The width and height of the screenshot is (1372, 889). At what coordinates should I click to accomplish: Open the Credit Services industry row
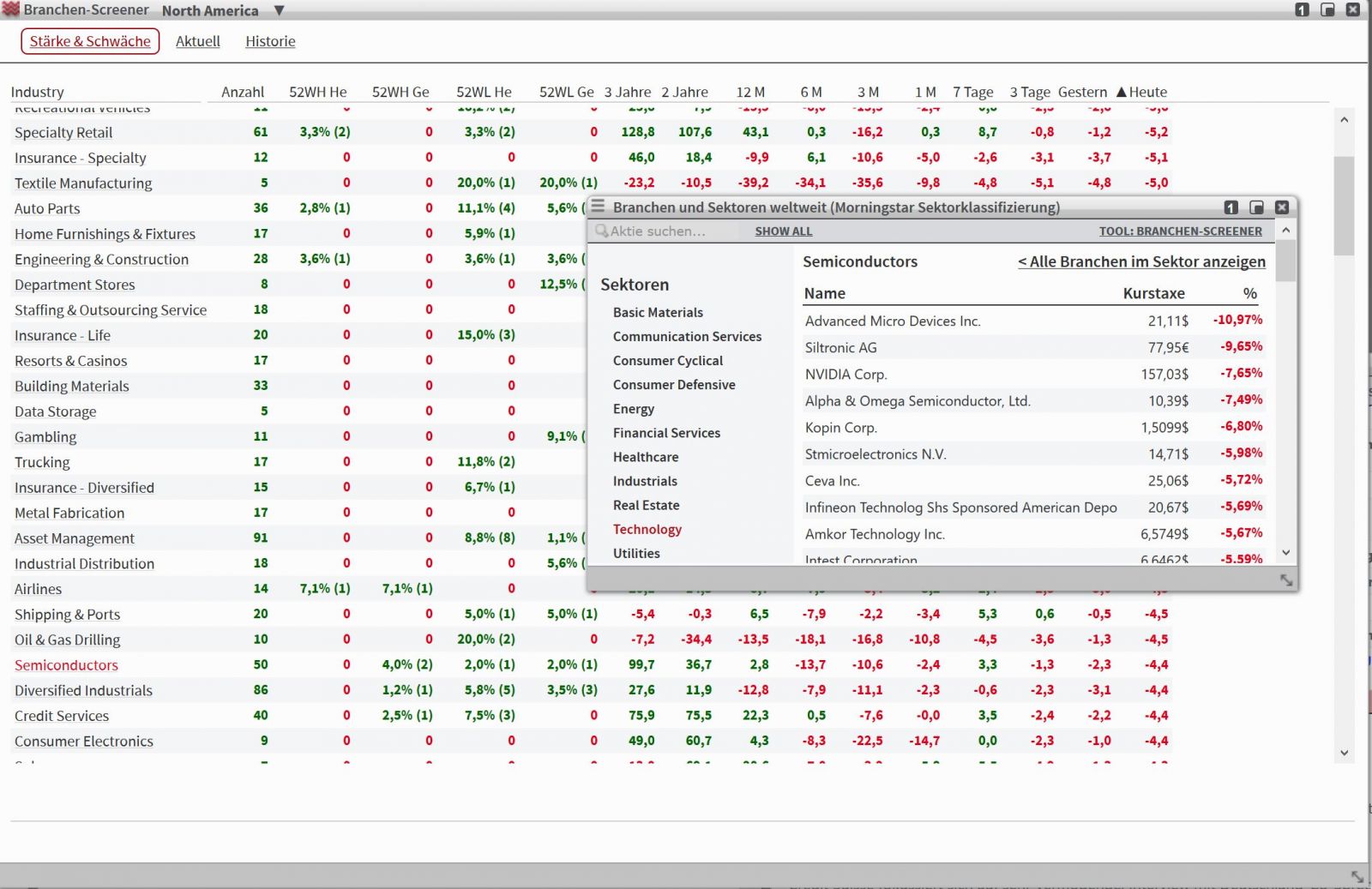[62, 716]
